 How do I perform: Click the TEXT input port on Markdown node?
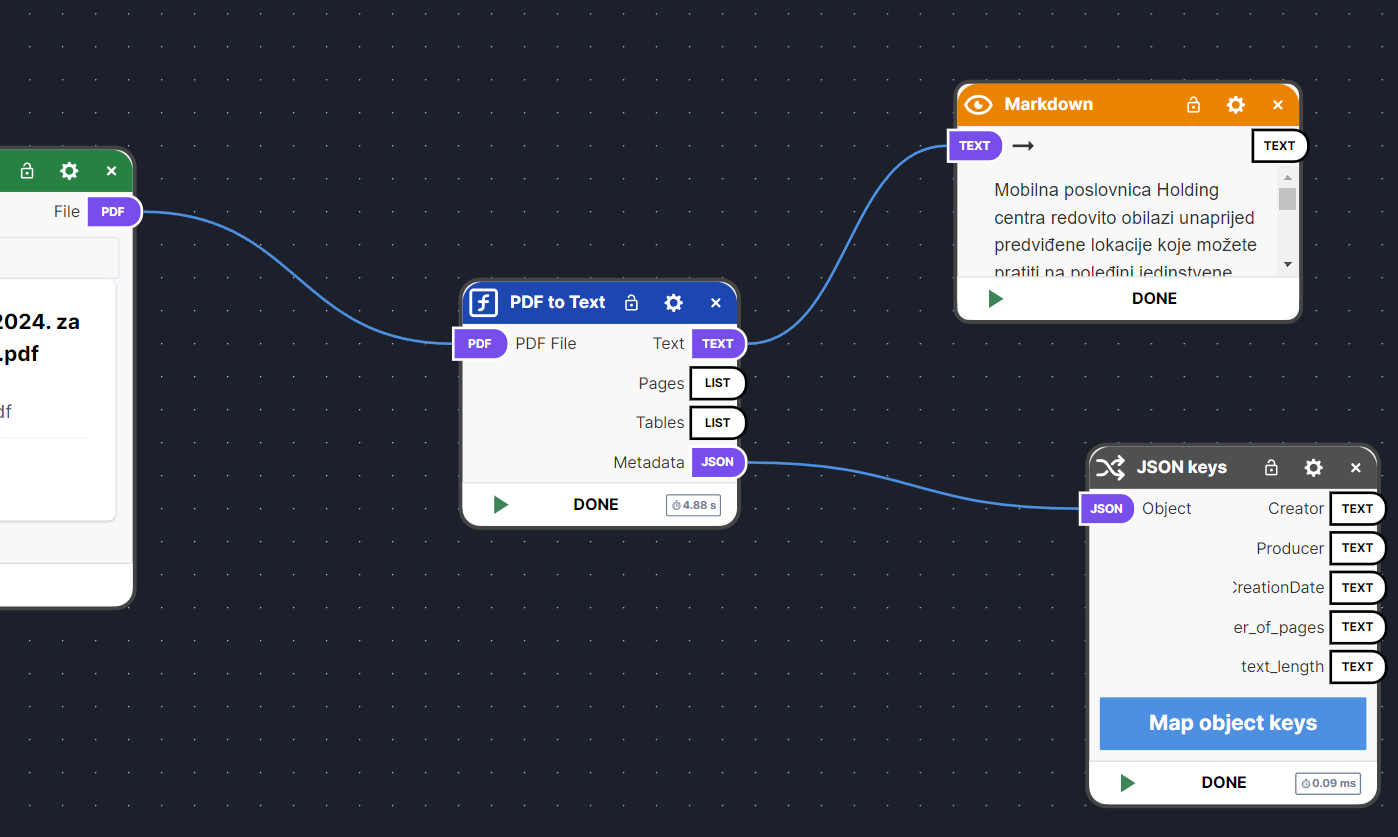tap(974, 145)
